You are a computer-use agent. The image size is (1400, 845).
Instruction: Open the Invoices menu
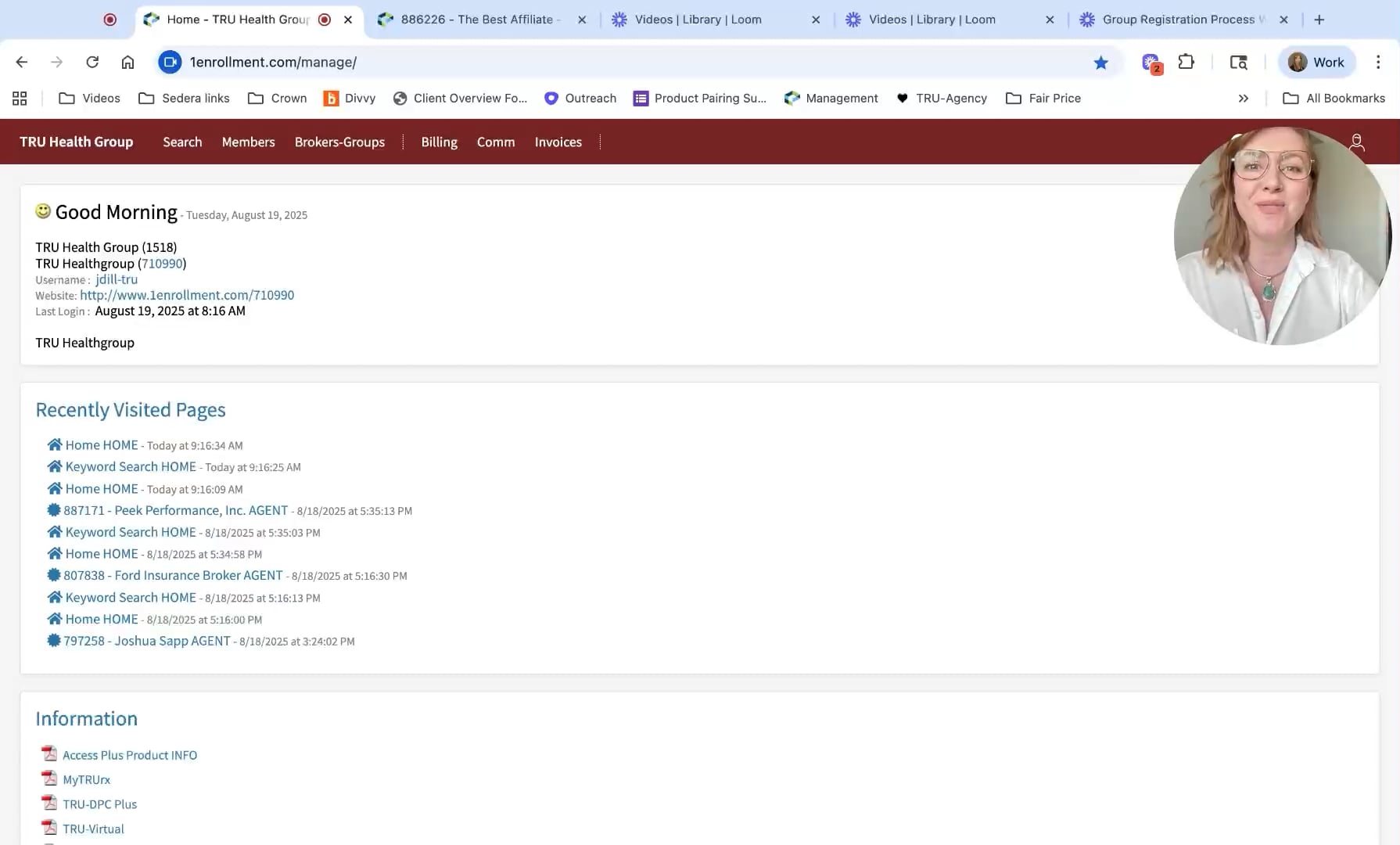coord(558,142)
